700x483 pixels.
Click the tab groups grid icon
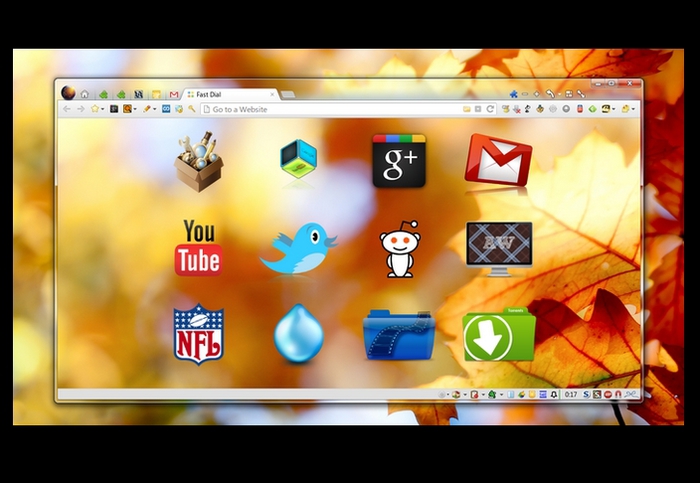click(569, 94)
